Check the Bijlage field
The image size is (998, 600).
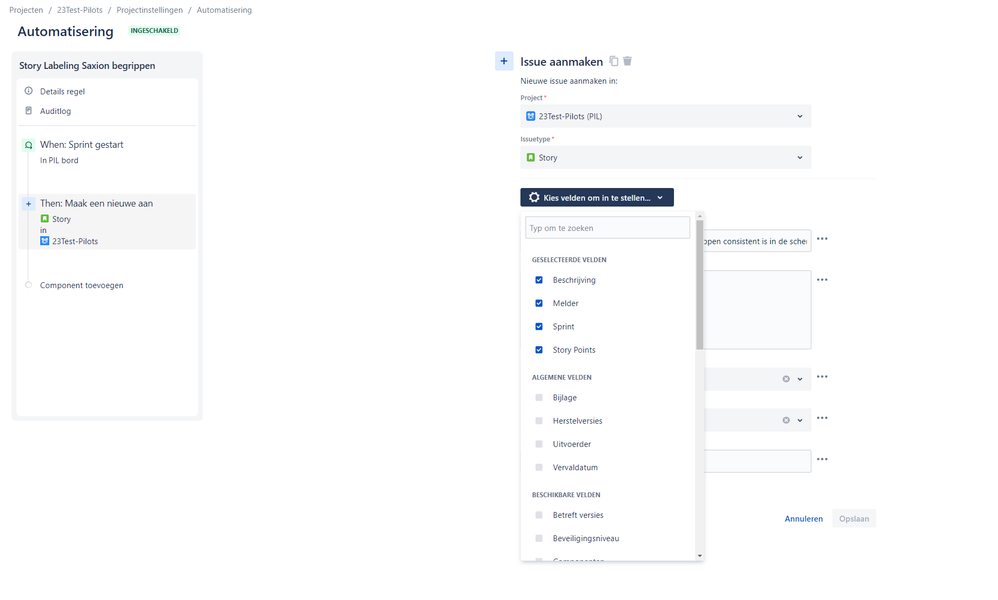[539, 398]
